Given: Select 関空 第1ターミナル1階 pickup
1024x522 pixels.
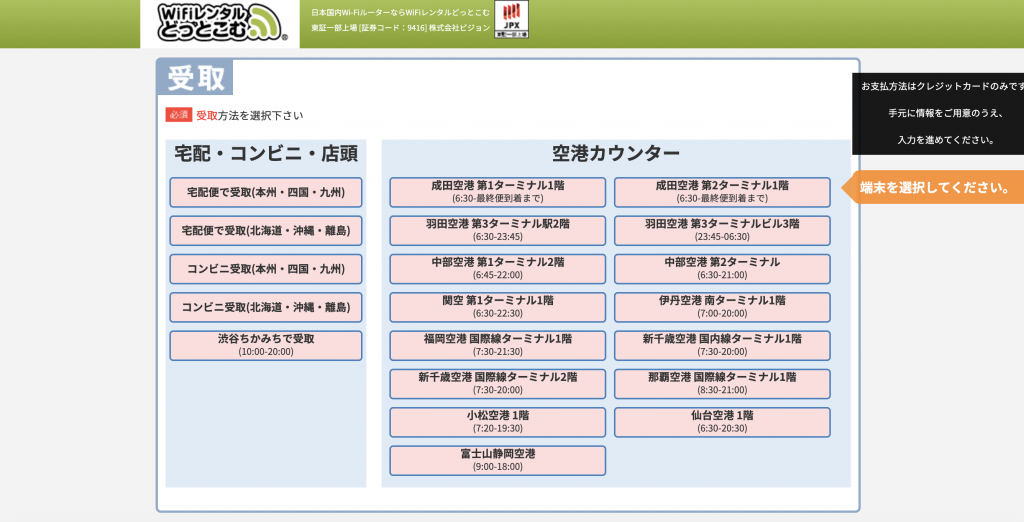Looking at the screenshot, I should [497, 306].
